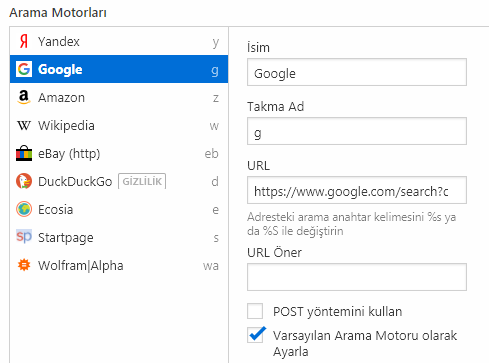Select the Yandex search engine row

(x=119, y=41)
